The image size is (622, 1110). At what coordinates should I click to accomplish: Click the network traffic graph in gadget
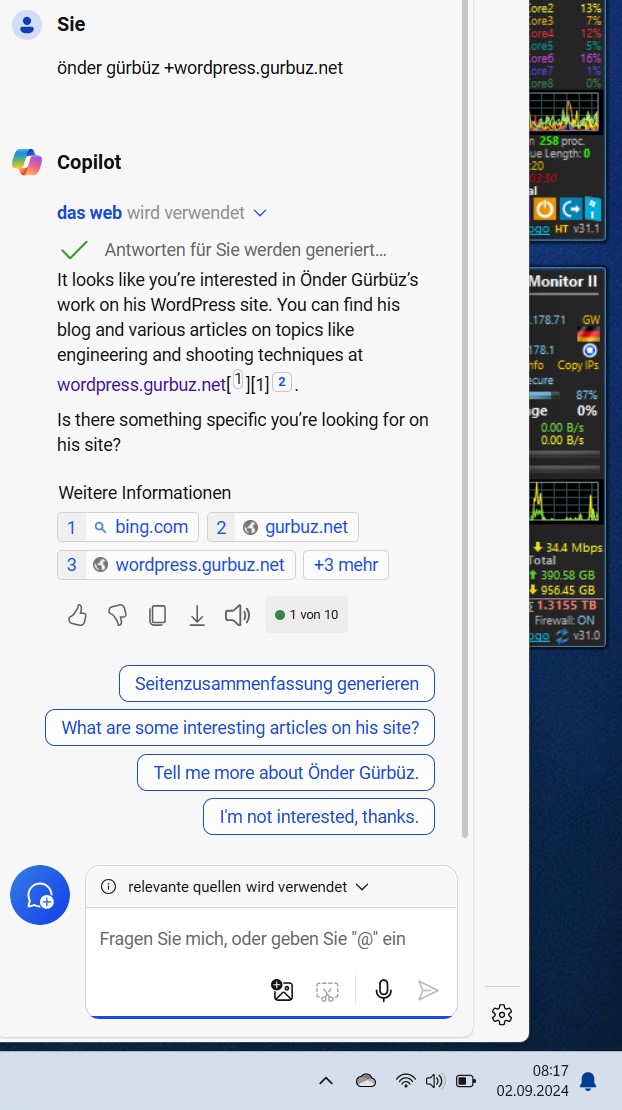click(x=565, y=501)
